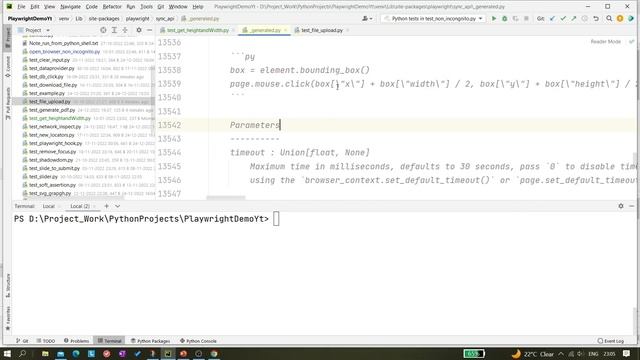Add a new terminal session tab
This screenshot has height=360, width=640.
click(107, 206)
